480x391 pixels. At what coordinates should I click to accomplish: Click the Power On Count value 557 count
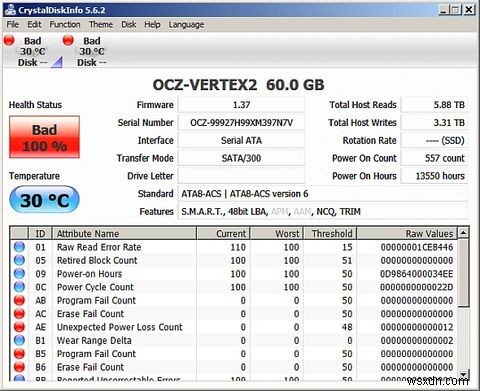[434, 158]
